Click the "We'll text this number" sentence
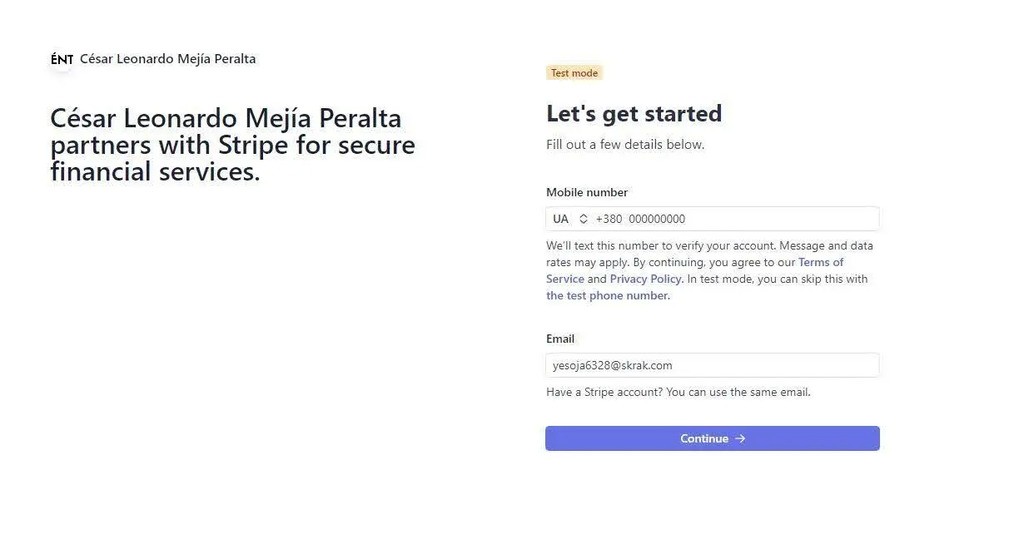Viewport: 1024px width, 539px height. coord(660,245)
